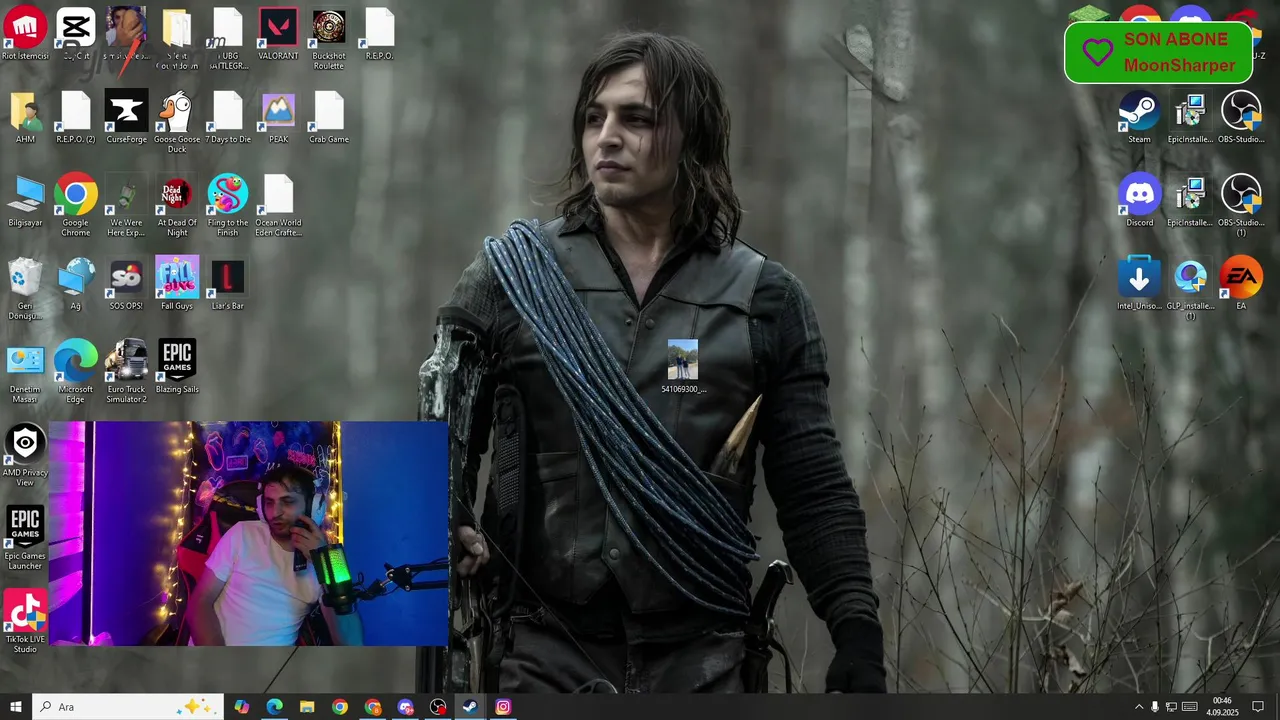This screenshot has height=720, width=1280.
Task: Select the Buckshot Roulette shortcut
Action: click(x=329, y=28)
